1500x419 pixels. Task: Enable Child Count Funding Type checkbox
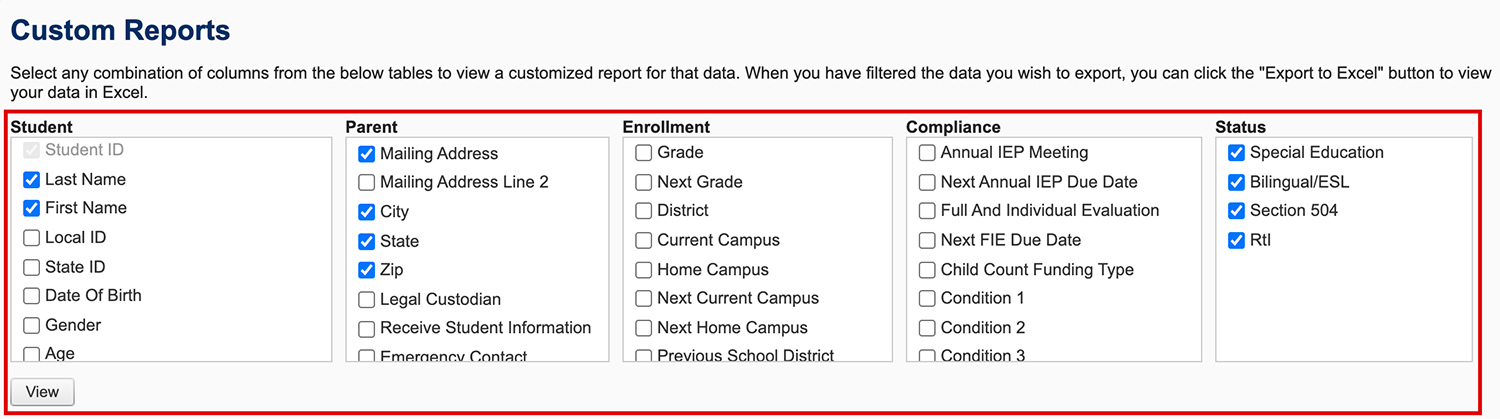tap(928, 270)
